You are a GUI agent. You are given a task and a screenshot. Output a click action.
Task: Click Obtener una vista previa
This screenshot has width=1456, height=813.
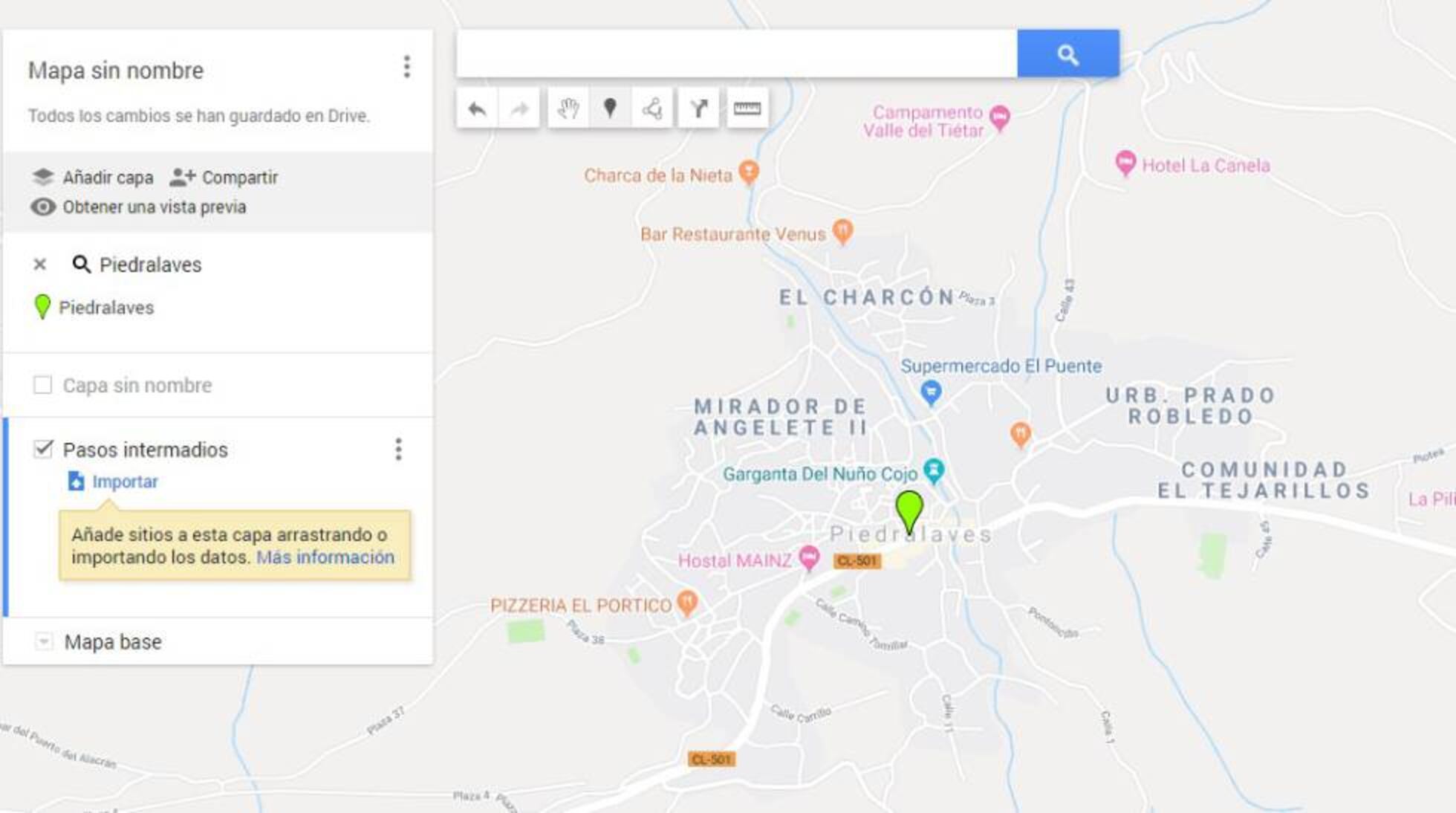tap(138, 207)
